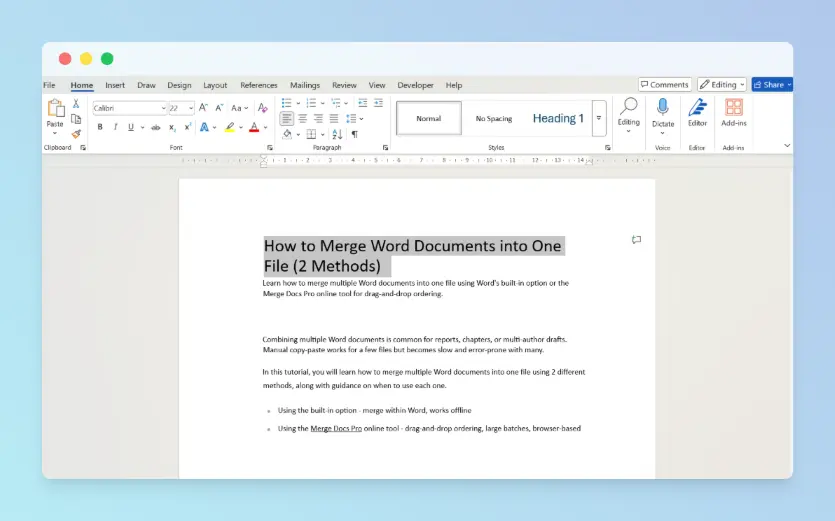Show or hide paragraph marks
The width and height of the screenshot is (835, 521).
[355, 134]
